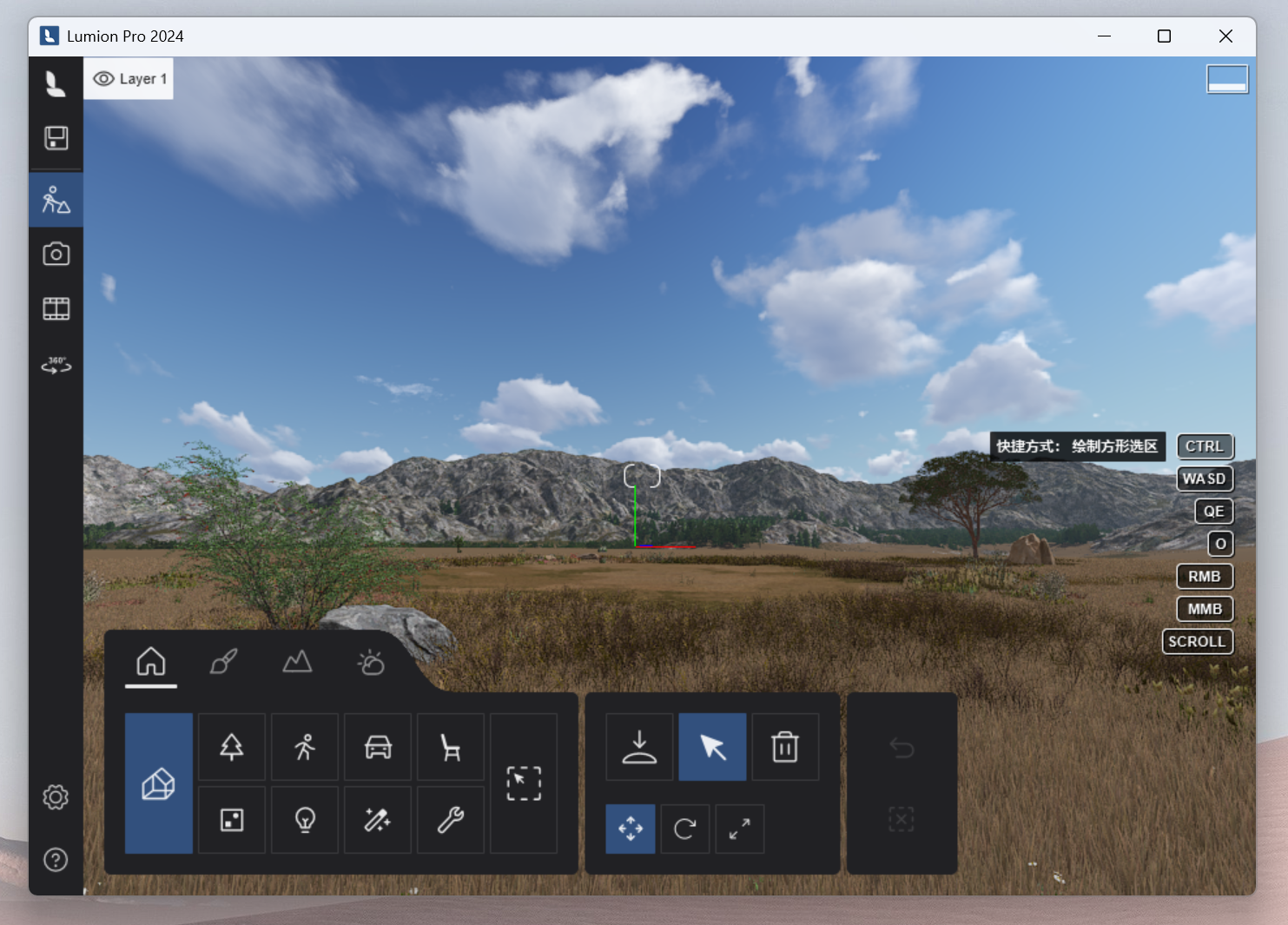The width and height of the screenshot is (1288, 925).
Task: Open the Weather sun-cloud tab
Action: coord(371,663)
